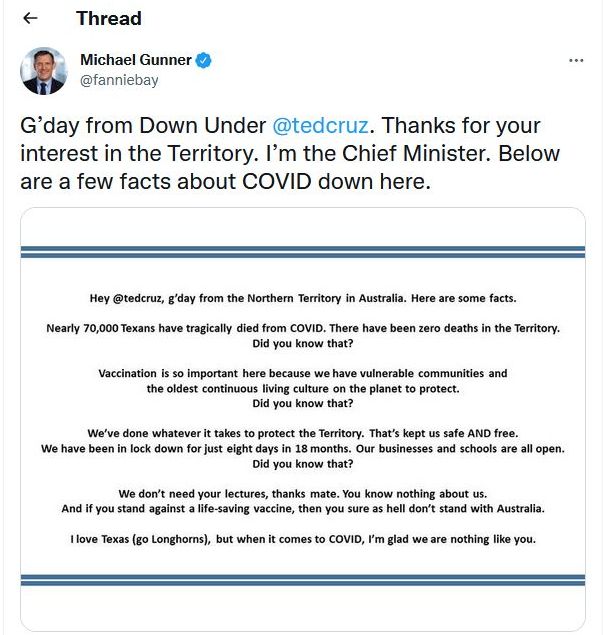Click "G'day from Down Under" tweet text
This screenshot has height=635, width=603.
click(x=144, y=127)
